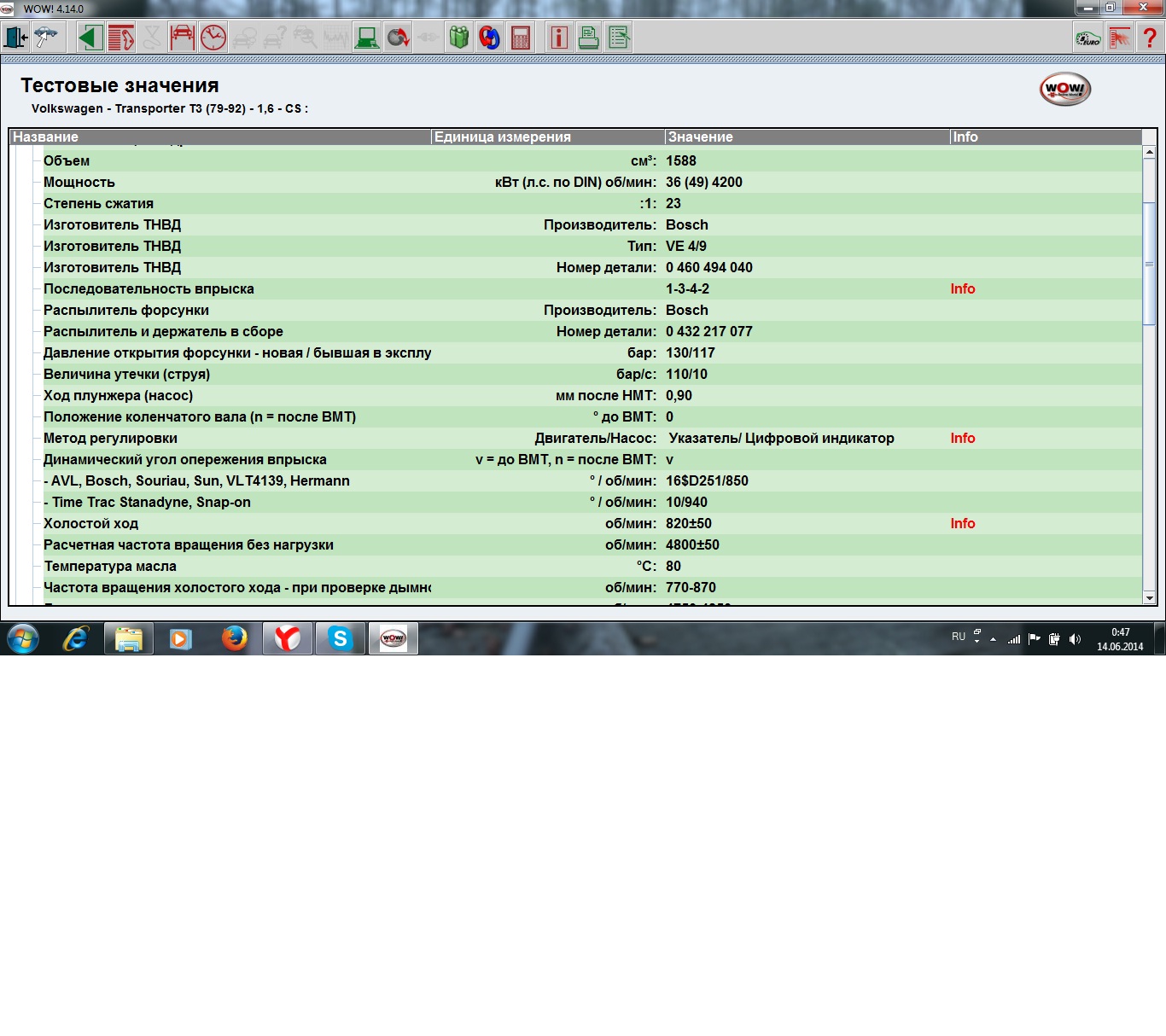Image resolution: width=1166 pixels, height=1036 pixels.
Task: Open Firefox from the taskbar
Action: 235,638
